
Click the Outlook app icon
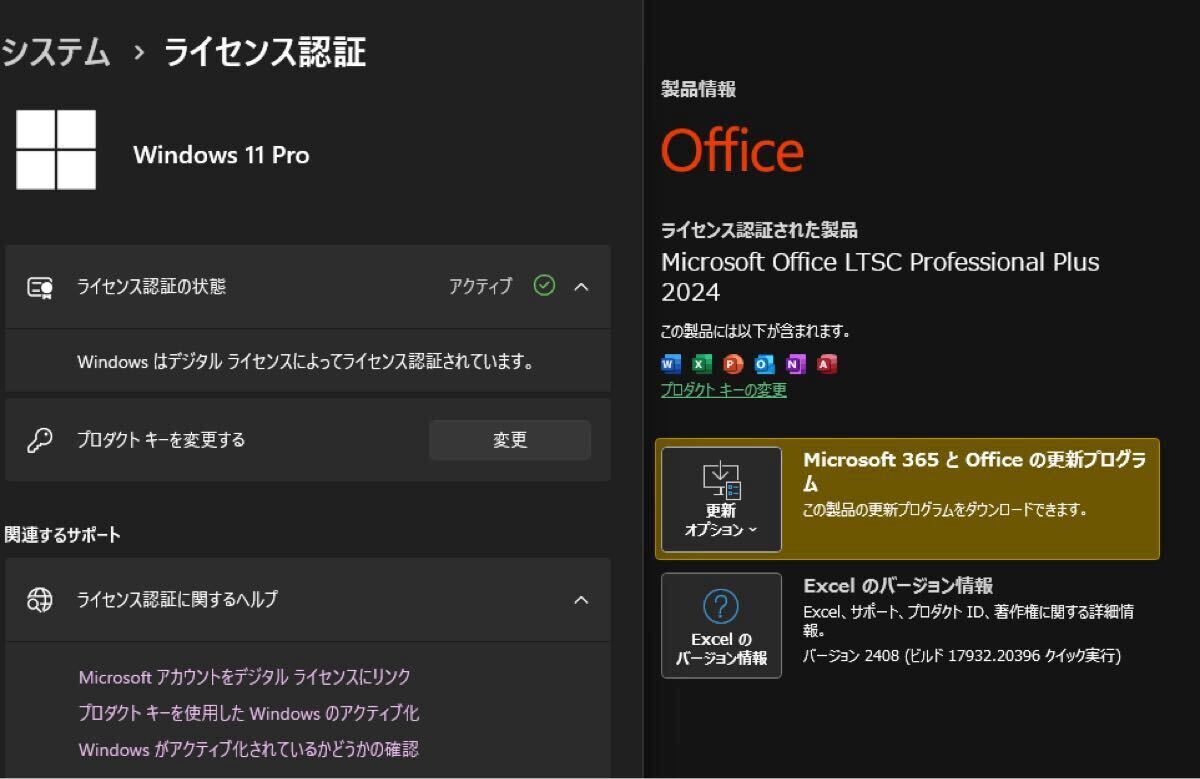click(x=764, y=364)
